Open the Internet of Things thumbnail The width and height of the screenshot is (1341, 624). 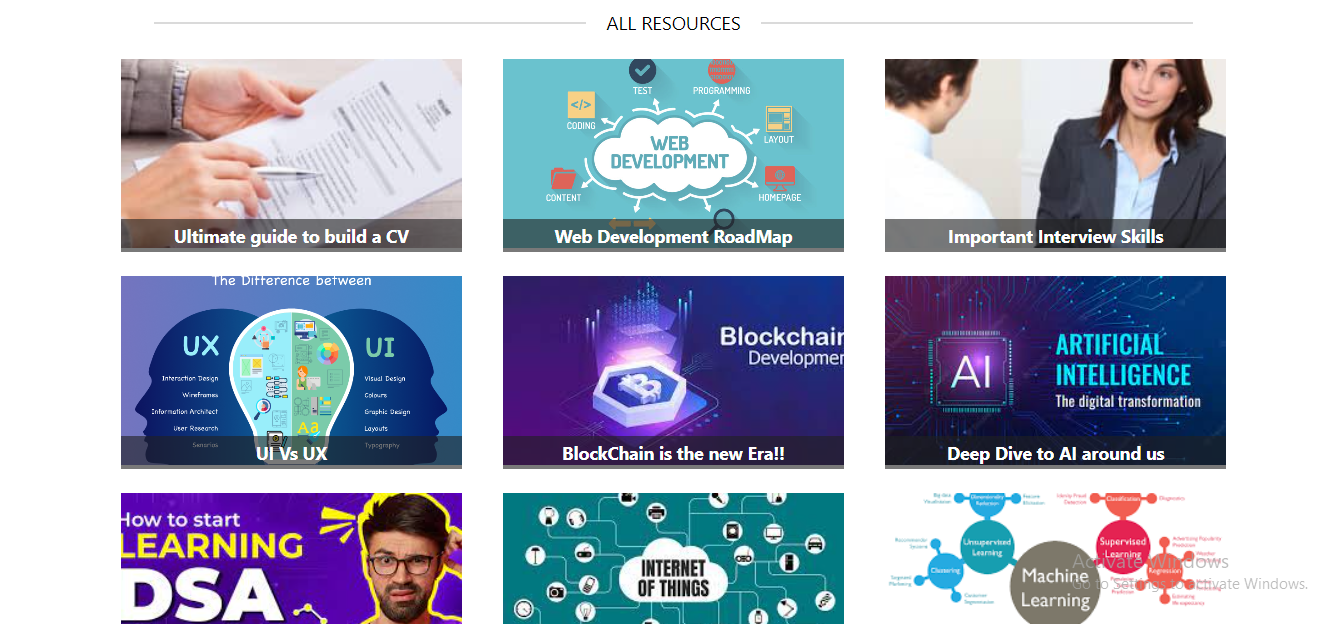[673, 558]
